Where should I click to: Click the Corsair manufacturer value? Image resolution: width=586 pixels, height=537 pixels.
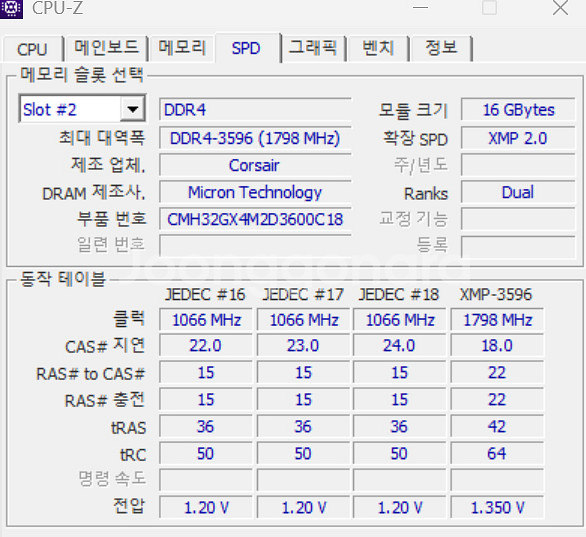(x=255, y=165)
